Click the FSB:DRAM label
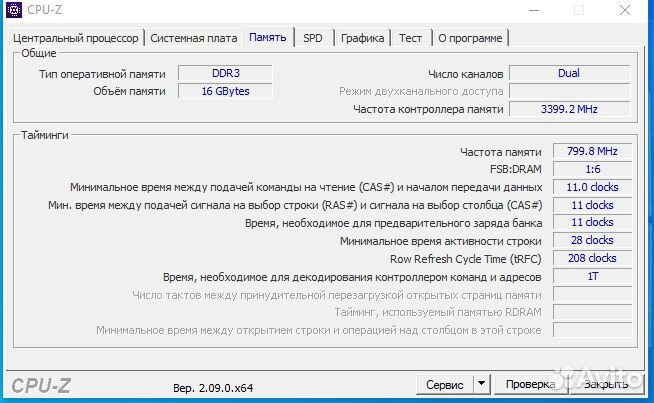654x403 pixels. pos(516,169)
